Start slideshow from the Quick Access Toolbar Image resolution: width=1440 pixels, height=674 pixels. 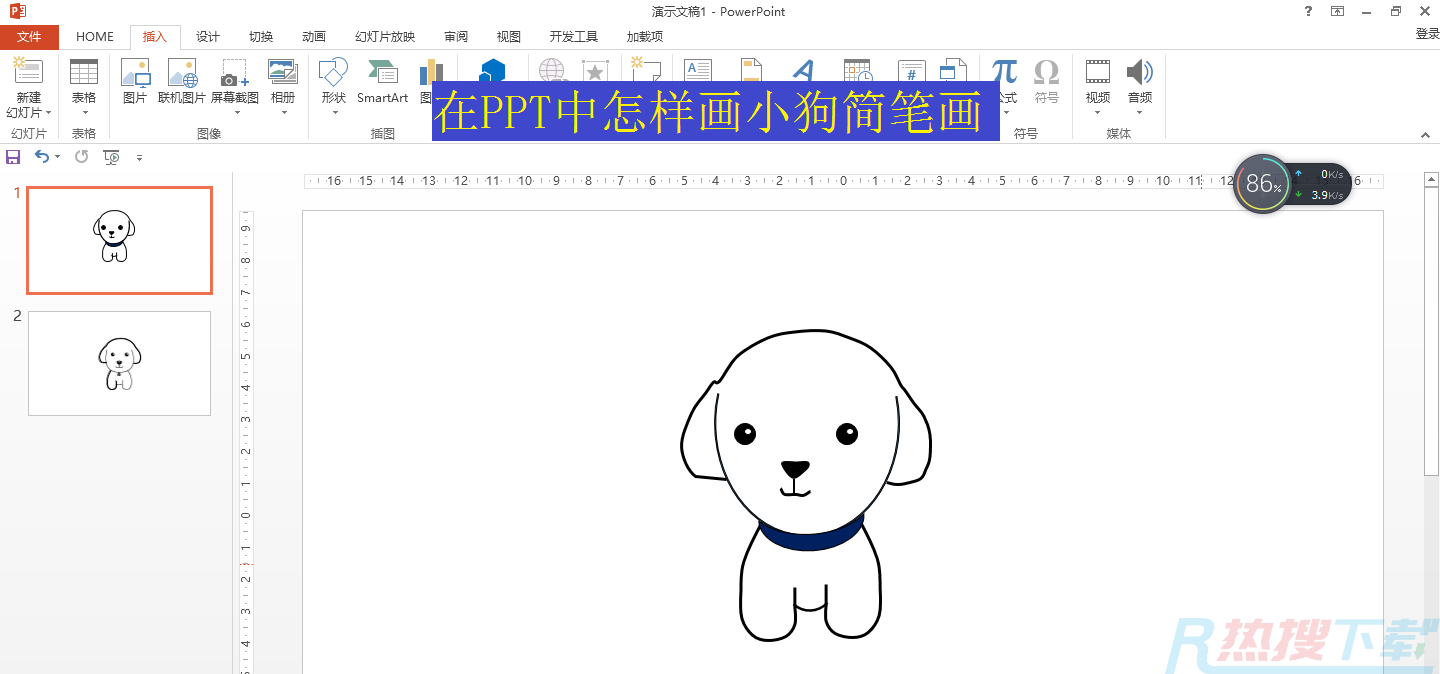click(111, 156)
